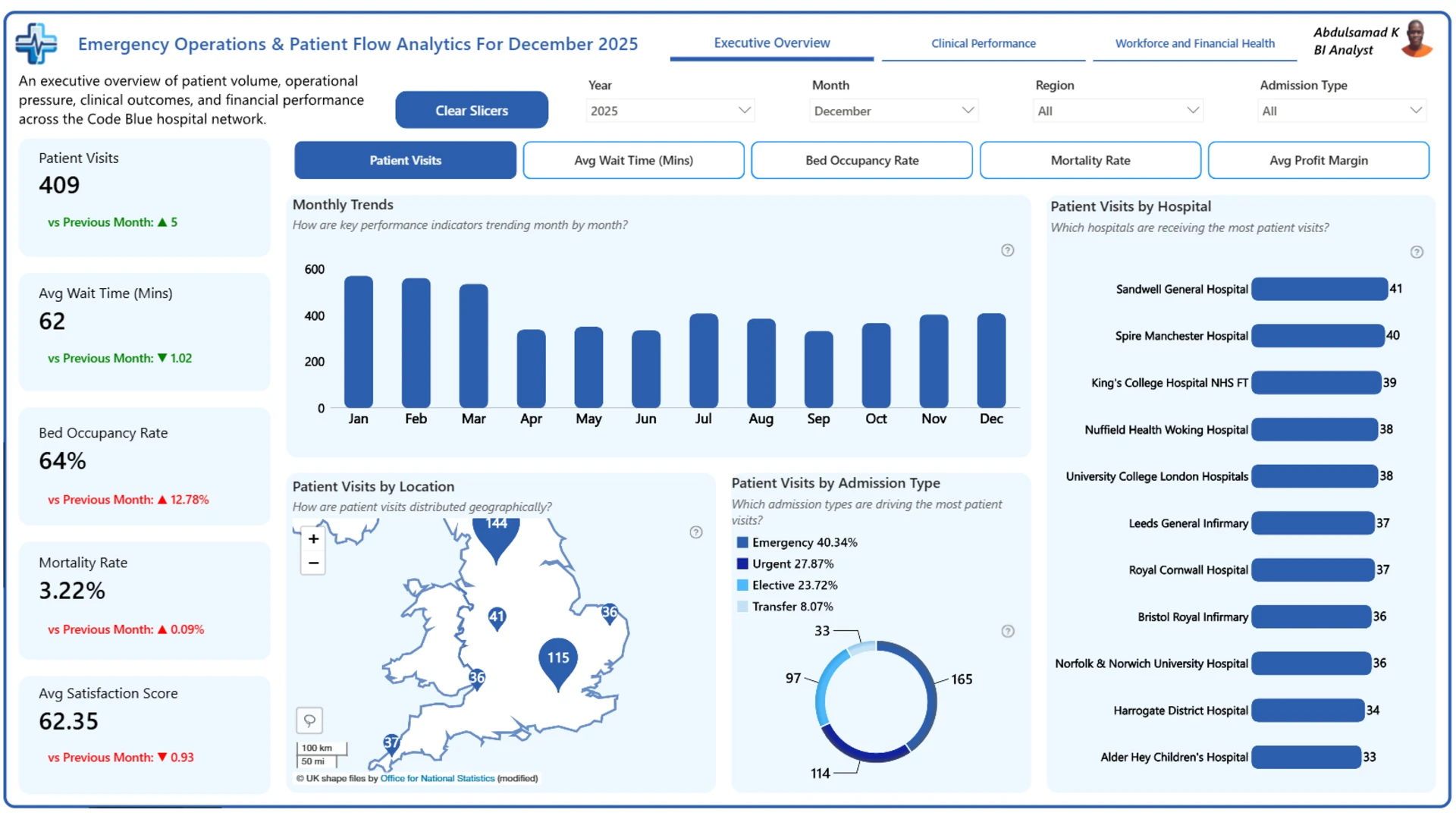Click Elective legend color swatch
This screenshot has height=819, width=1456.
(742, 585)
